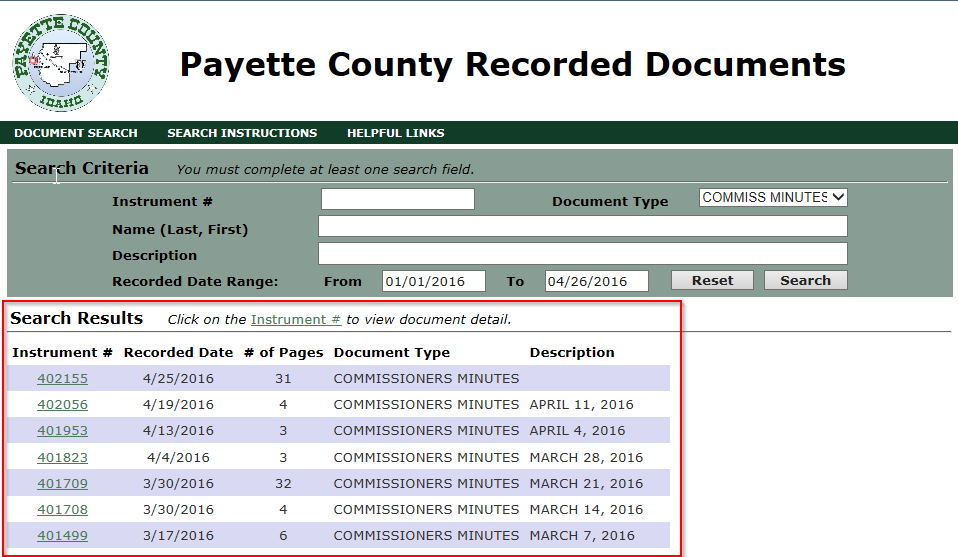958x557 pixels.
Task: Open the Document Search menu item
Action: 76,133
